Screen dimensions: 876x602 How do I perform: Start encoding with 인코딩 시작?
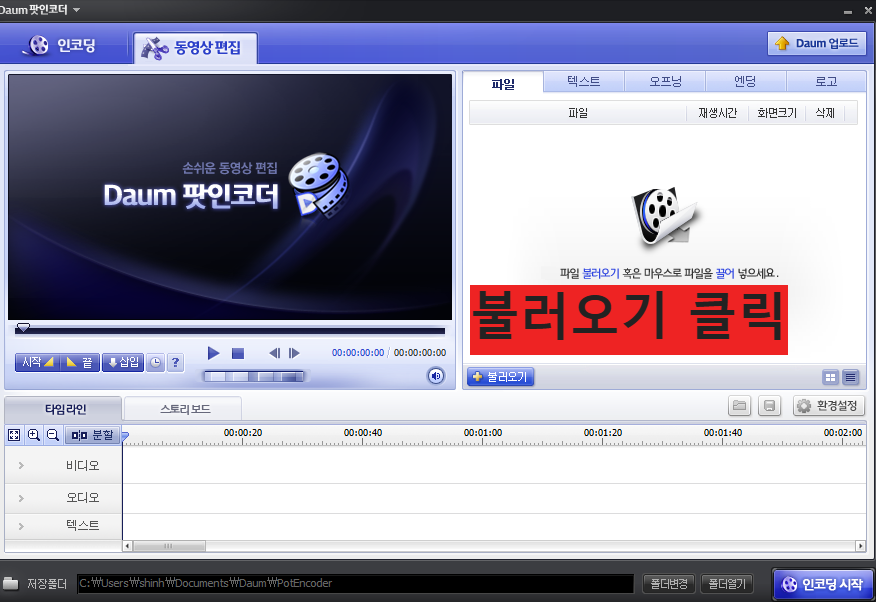[823, 585]
